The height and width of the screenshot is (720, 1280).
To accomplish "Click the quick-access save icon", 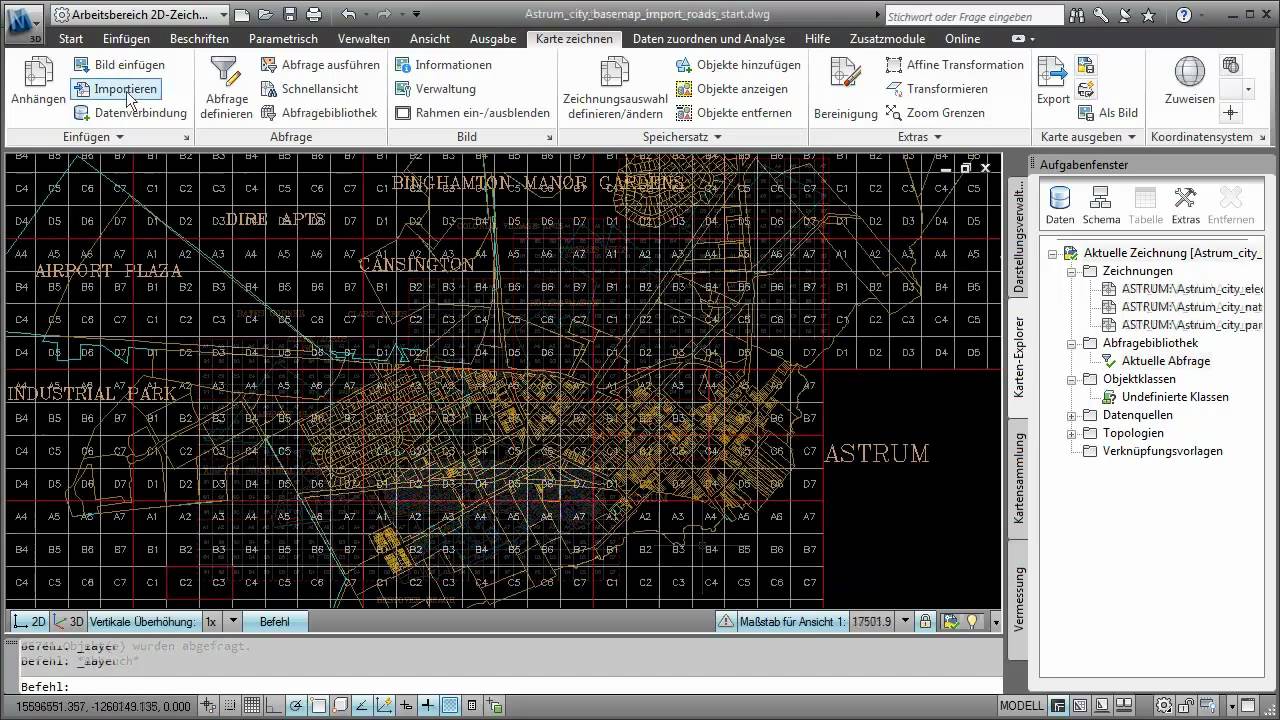I will (x=290, y=15).
